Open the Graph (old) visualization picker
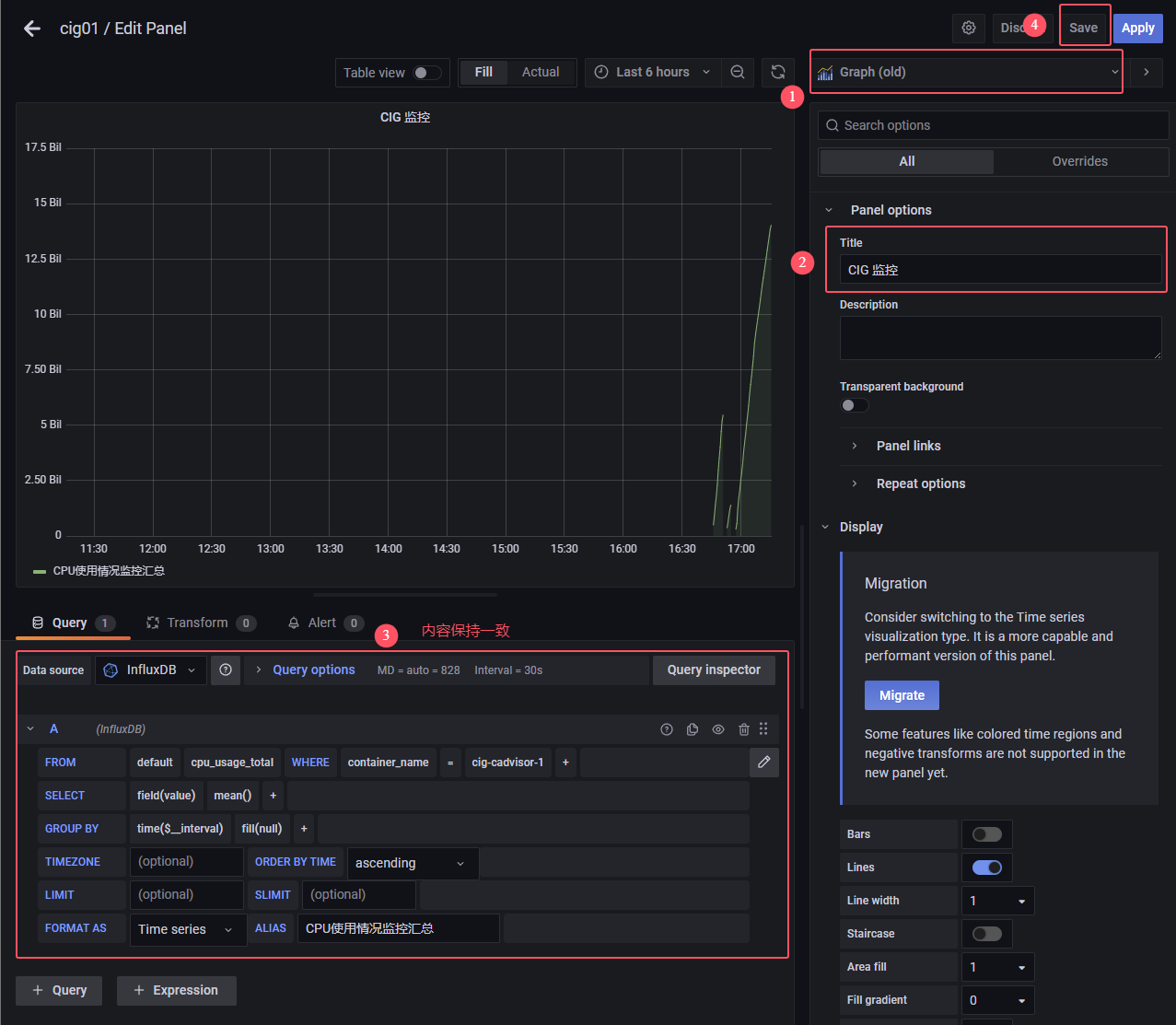This screenshot has height=1025, width=1176. click(x=967, y=72)
